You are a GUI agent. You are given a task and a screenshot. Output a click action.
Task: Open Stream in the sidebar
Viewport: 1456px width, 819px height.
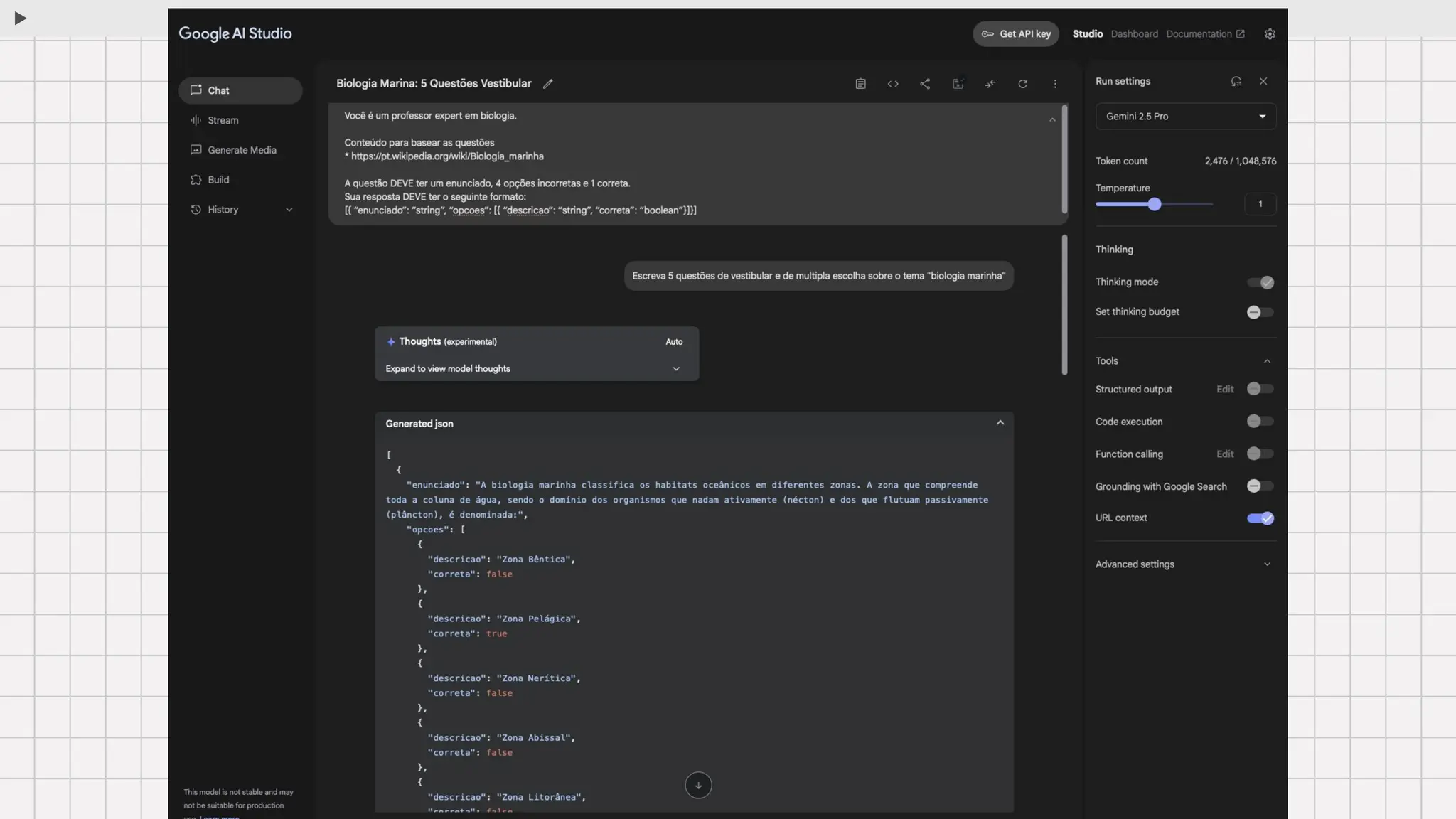click(223, 121)
